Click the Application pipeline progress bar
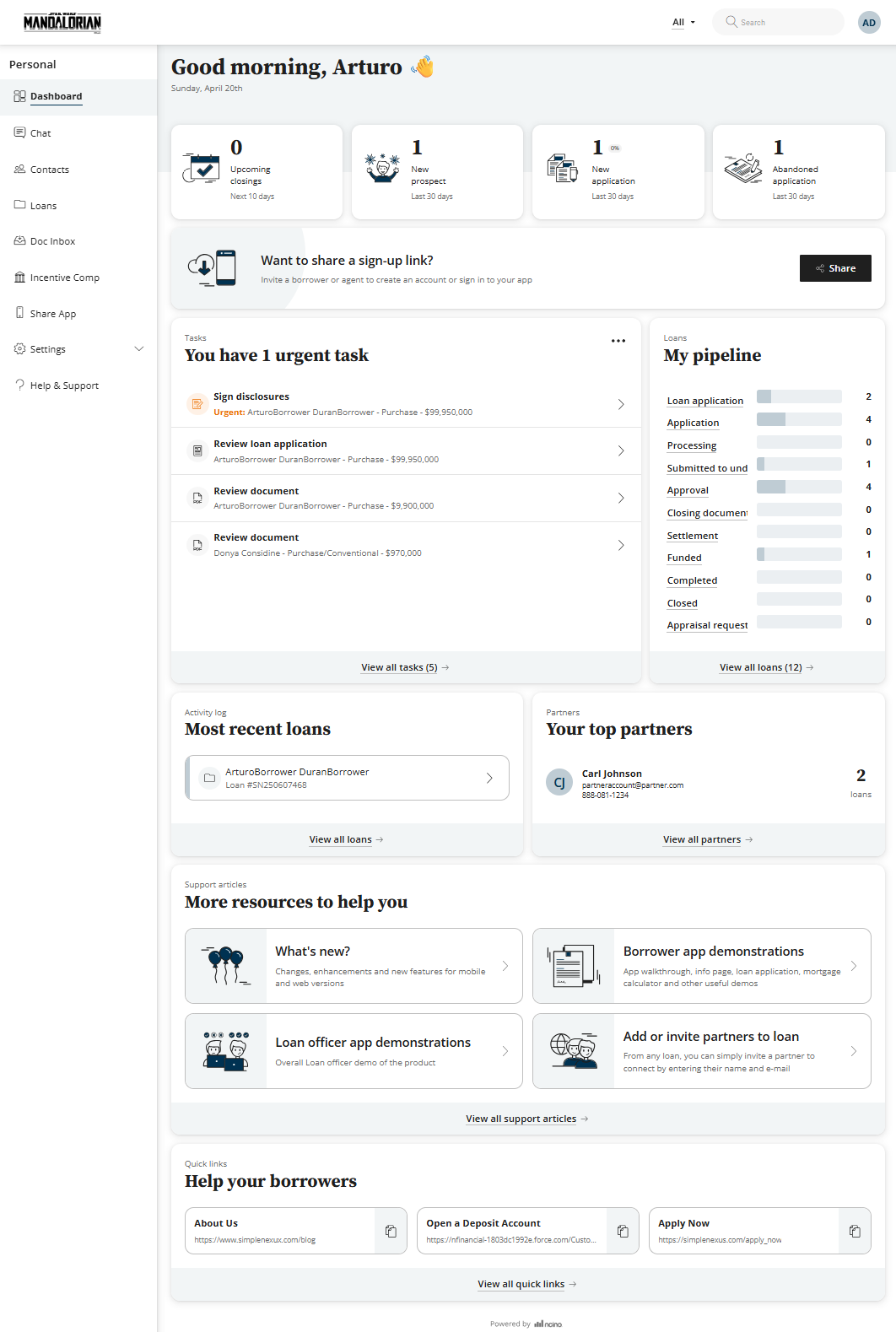 pos(798,419)
